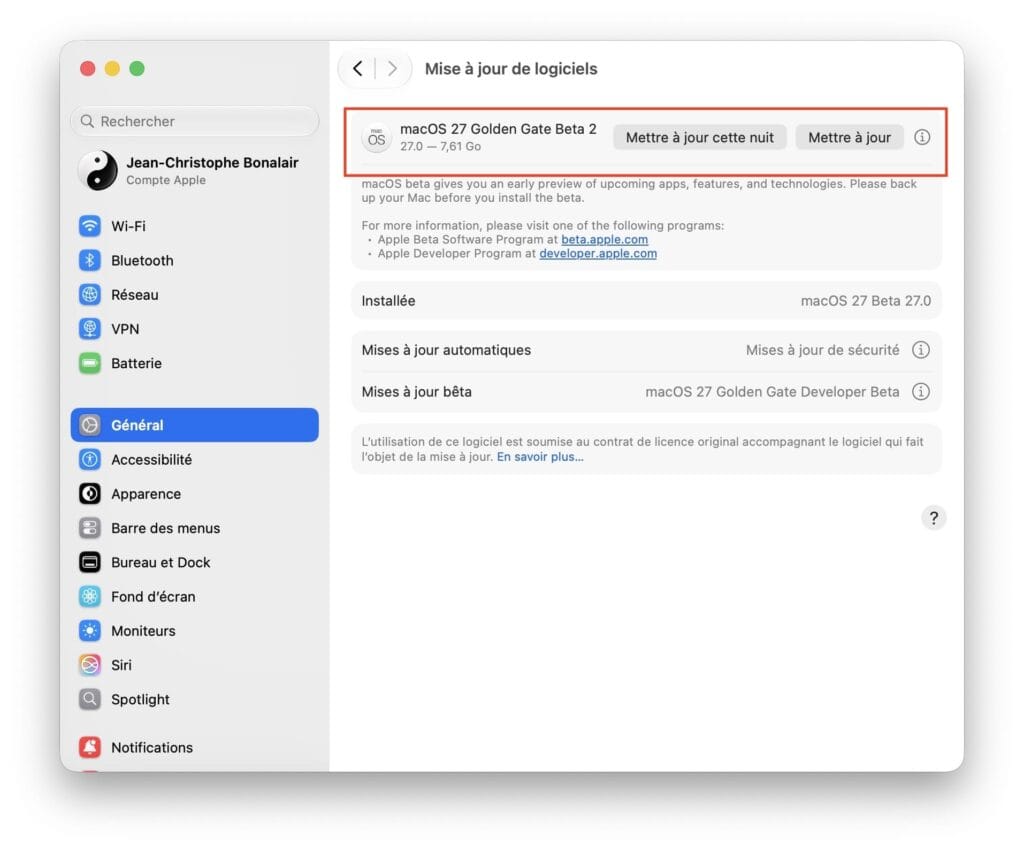Show info for macOS 27 Beta 2 update
The width and height of the screenshot is (1024, 851).
point(921,137)
